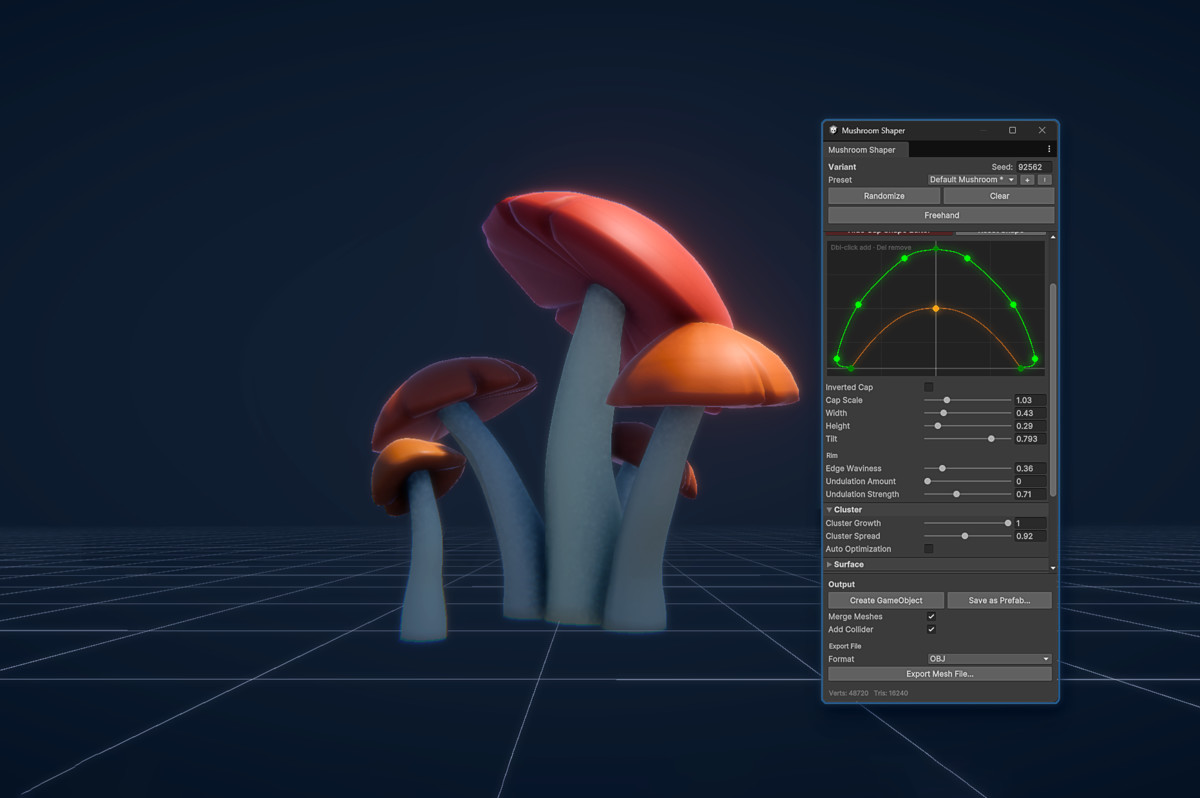Image resolution: width=1200 pixels, height=798 pixels.
Task: Open the Preset dropdown Default Mushroom
Action: pos(972,180)
